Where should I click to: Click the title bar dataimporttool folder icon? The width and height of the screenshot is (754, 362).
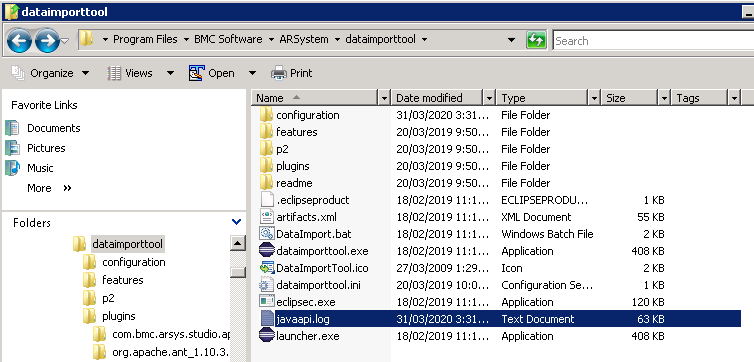11,12
